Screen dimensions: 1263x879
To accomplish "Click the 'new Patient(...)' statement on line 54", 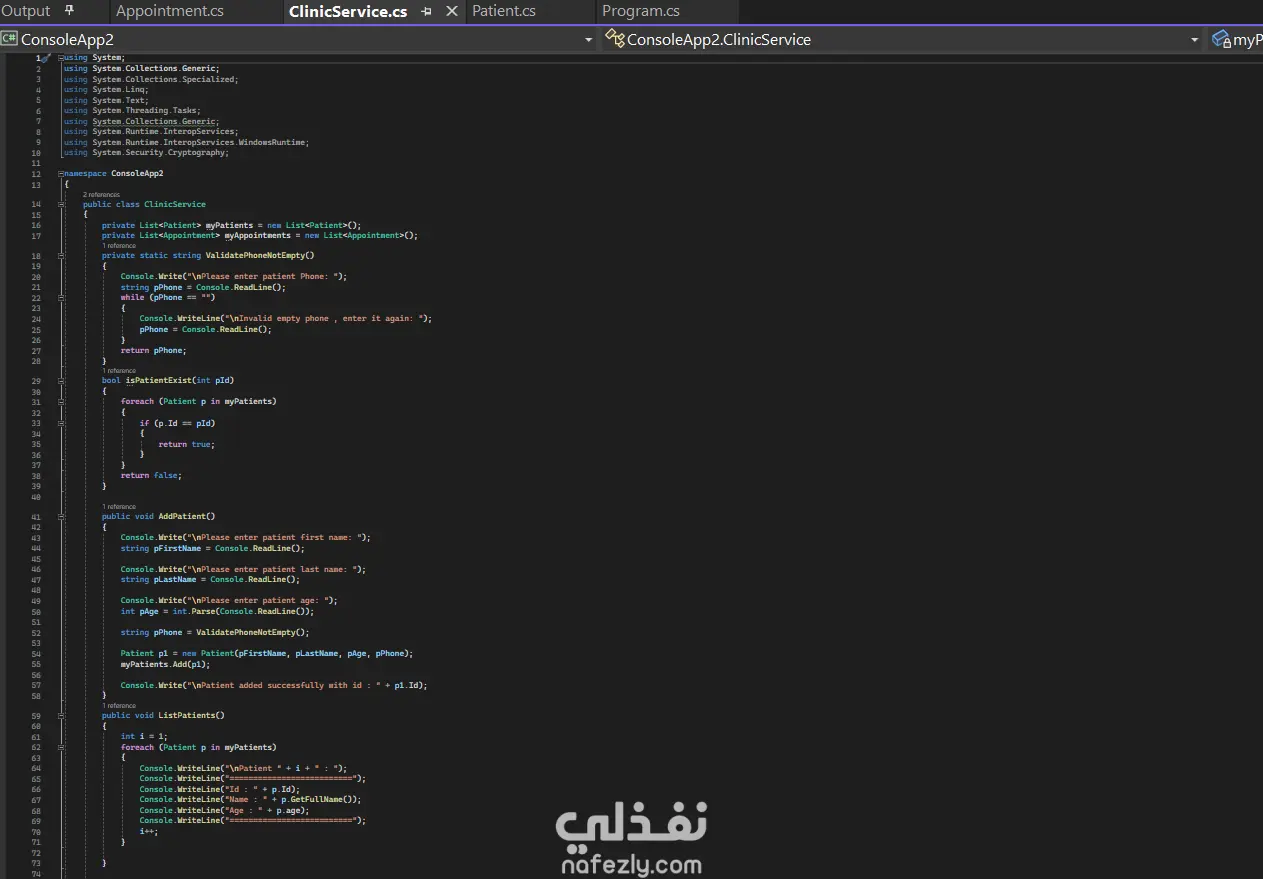I will click(x=267, y=654).
